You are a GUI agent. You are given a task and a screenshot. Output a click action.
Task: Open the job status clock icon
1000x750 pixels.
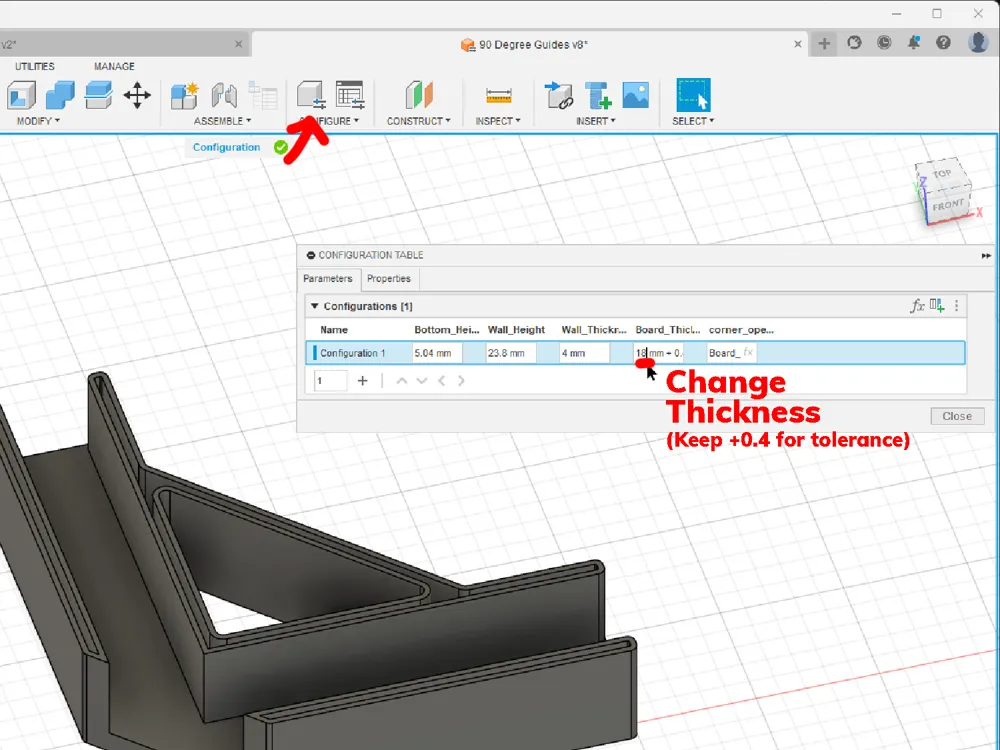click(x=884, y=43)
